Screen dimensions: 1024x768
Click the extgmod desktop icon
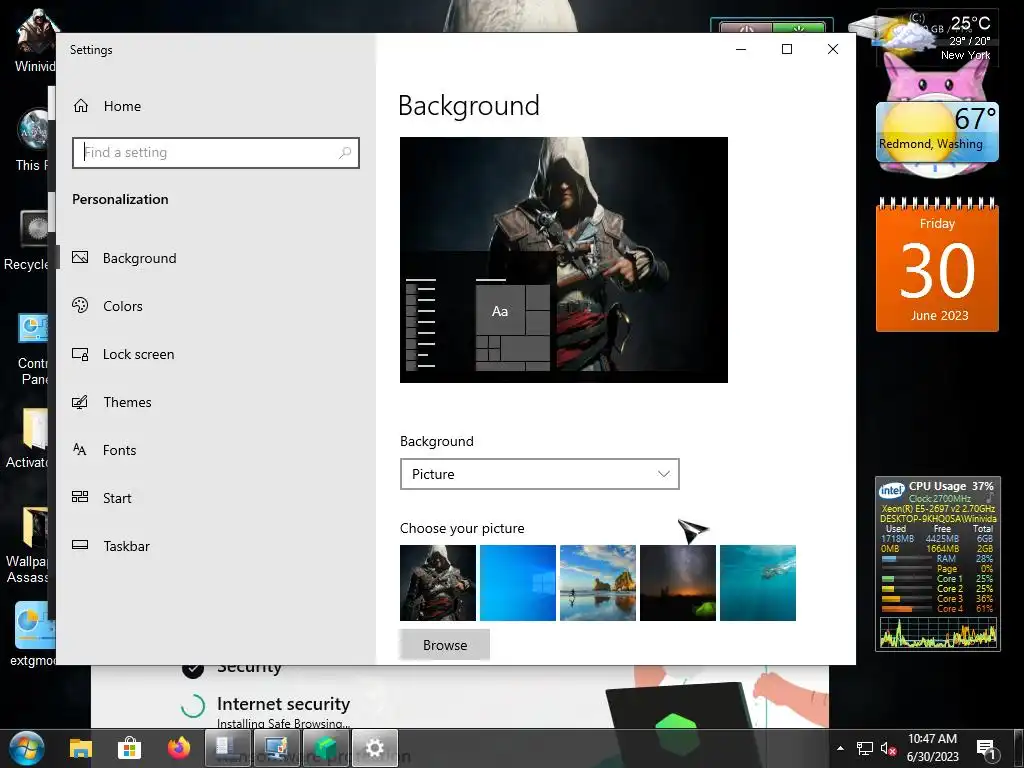click(x=31, y=635)
